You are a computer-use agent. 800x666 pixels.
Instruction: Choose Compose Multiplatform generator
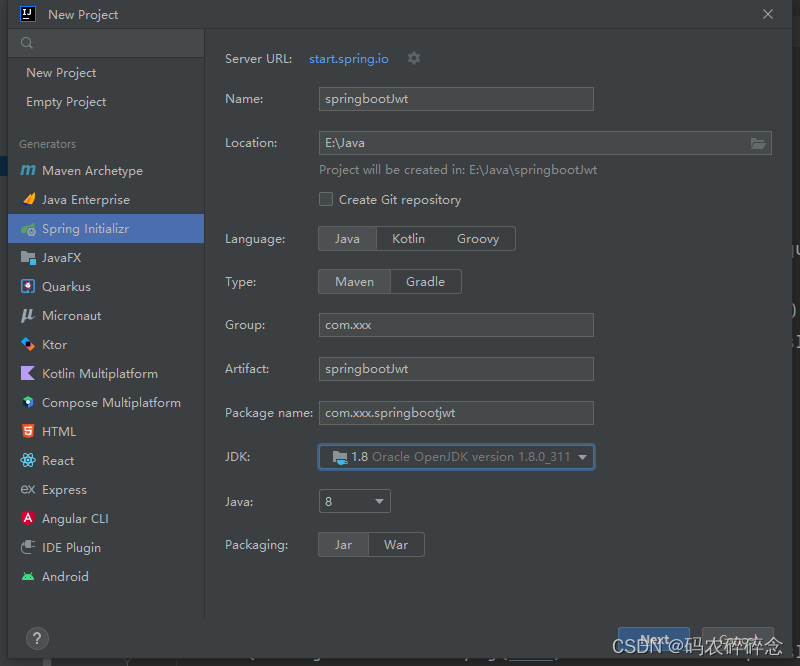(x=106, y=403)
